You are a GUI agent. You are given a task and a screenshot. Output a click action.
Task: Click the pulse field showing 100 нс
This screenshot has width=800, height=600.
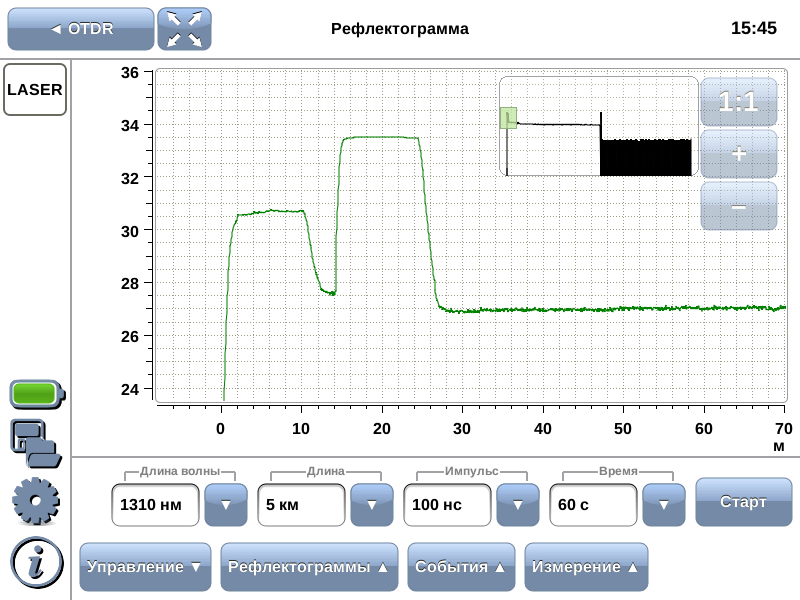tap(447, 505)
